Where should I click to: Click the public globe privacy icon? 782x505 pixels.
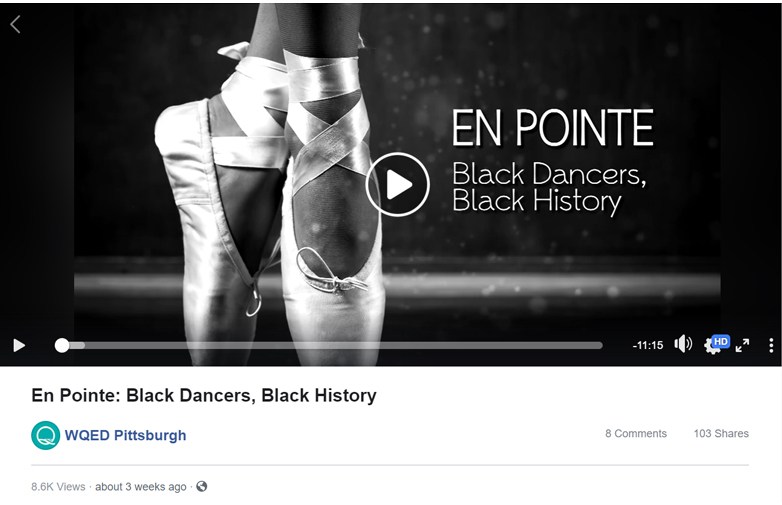click(x=201, y=486)
